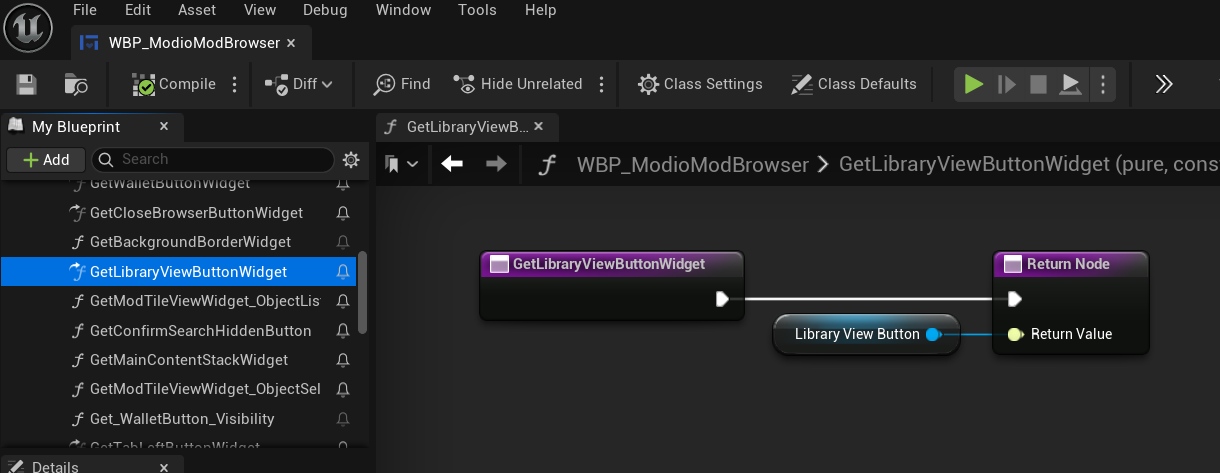Click the Find toolbar button
This screenshot has height=473, width=1220.
tap(402, 84)
